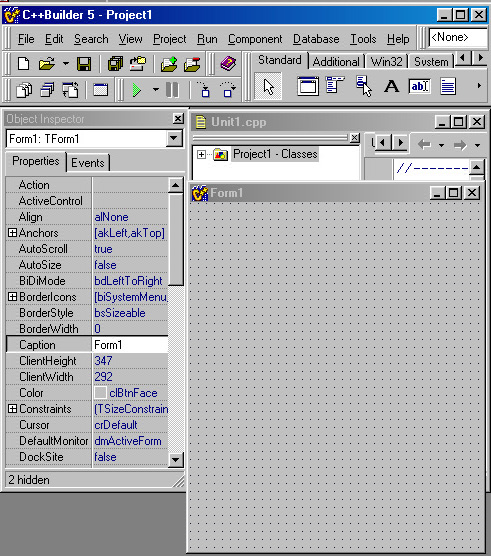The image size is (491, 556).
Task: Click Add file to project icon
Action: coord(169,64)
